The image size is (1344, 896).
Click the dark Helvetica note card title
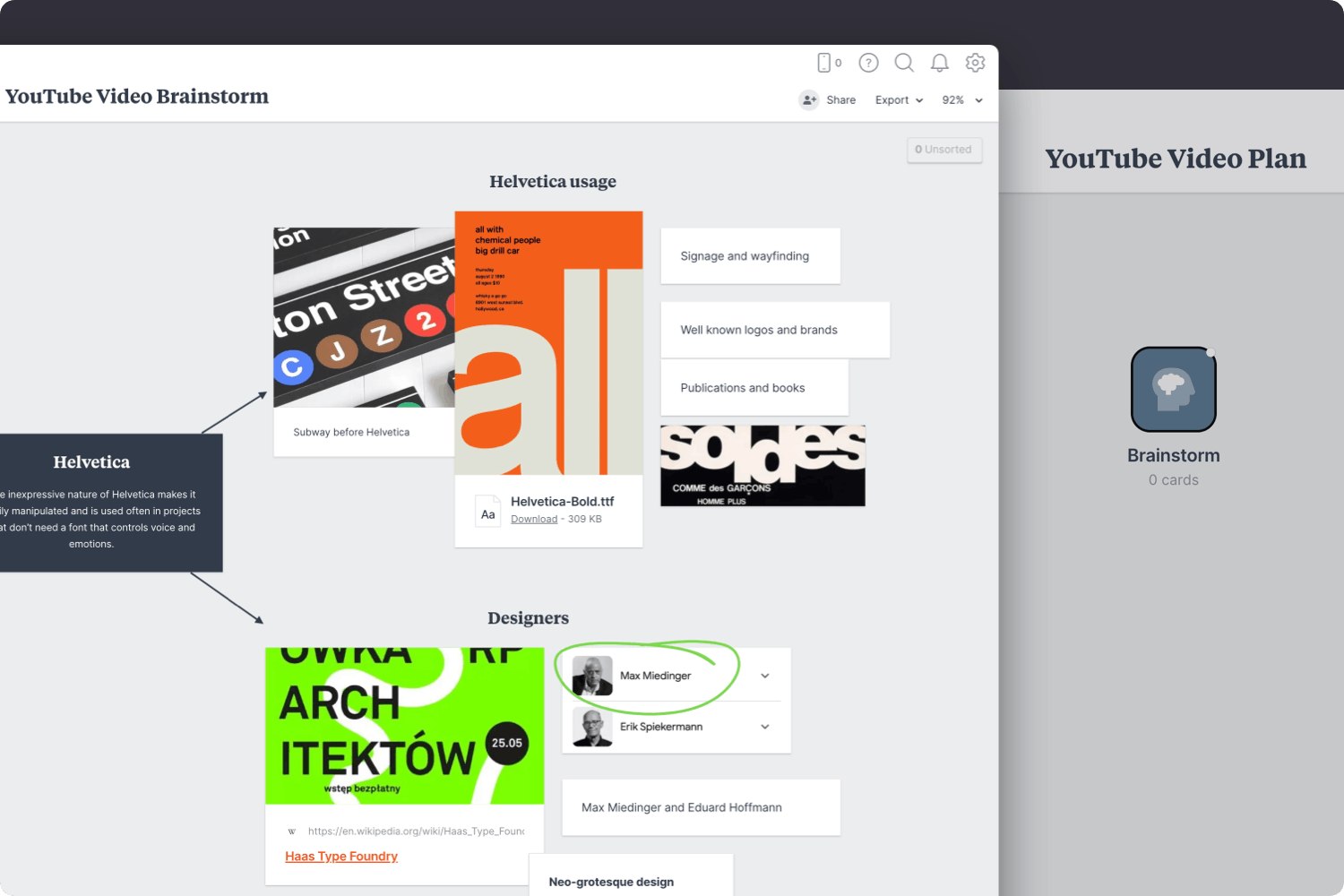tap(91, 462)
